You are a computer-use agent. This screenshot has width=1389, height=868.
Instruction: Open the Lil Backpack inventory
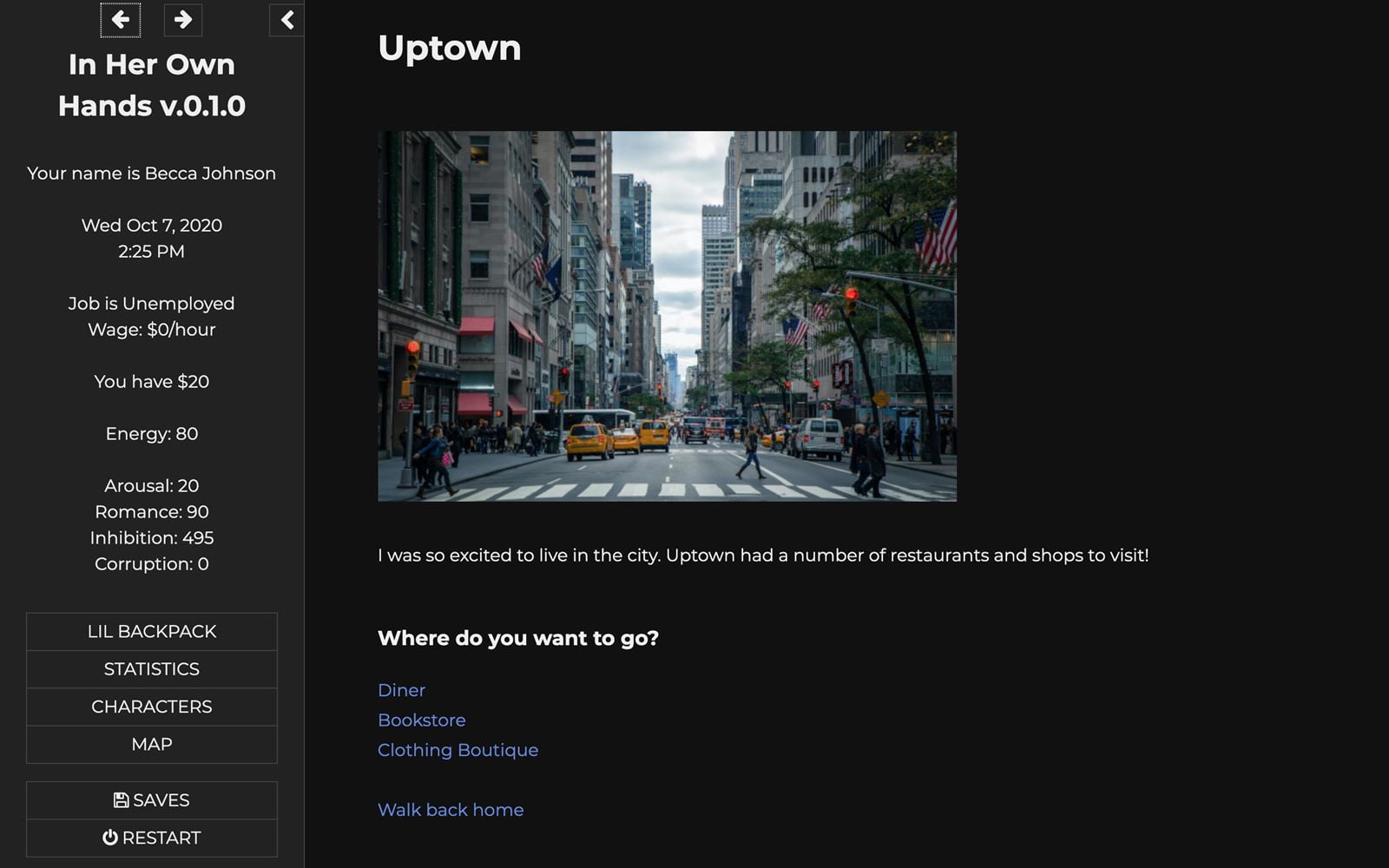[152, 632]
